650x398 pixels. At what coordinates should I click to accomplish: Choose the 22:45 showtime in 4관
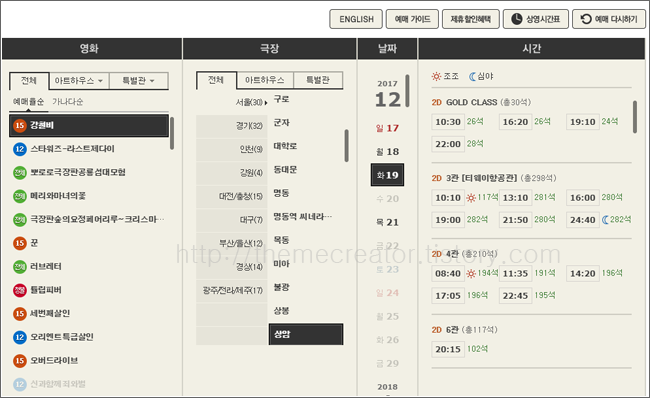click(x=515, y=296)
